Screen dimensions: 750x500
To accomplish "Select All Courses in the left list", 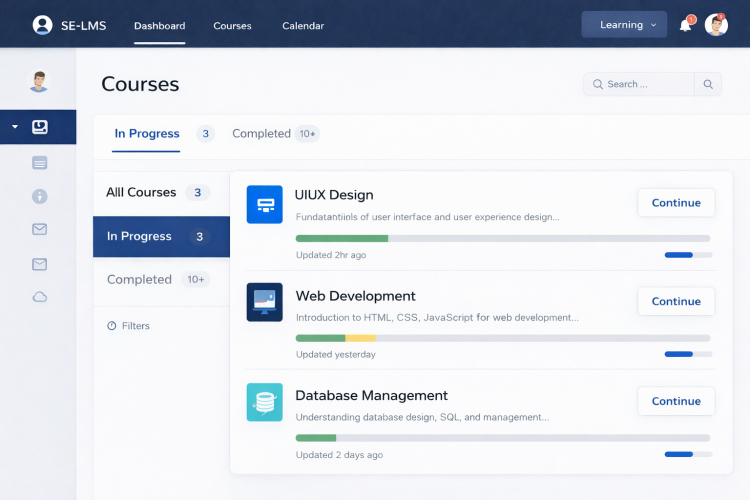I will [161, 192].
